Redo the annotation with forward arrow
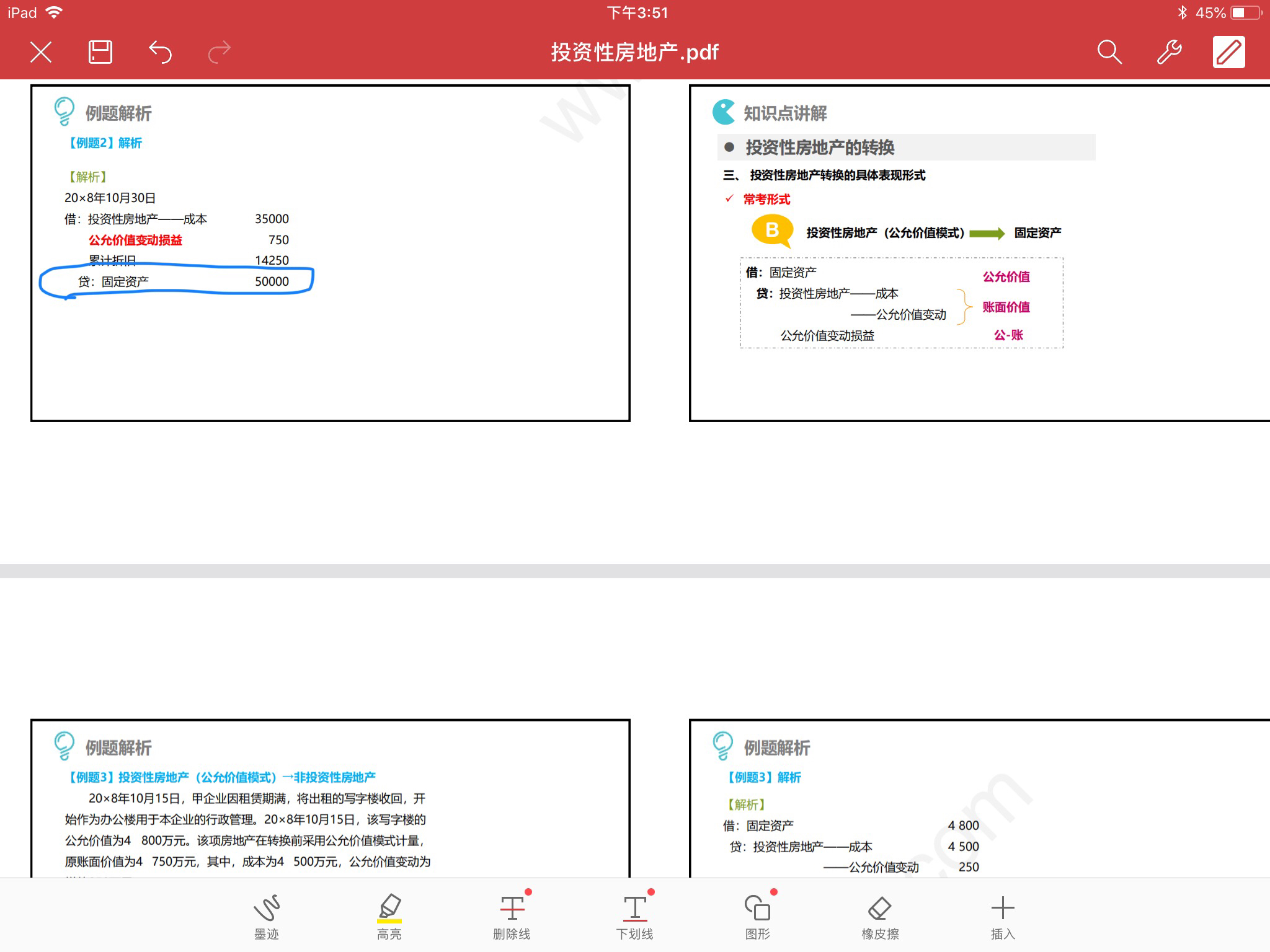The image size is (1270, 952). tap(219, 52)
